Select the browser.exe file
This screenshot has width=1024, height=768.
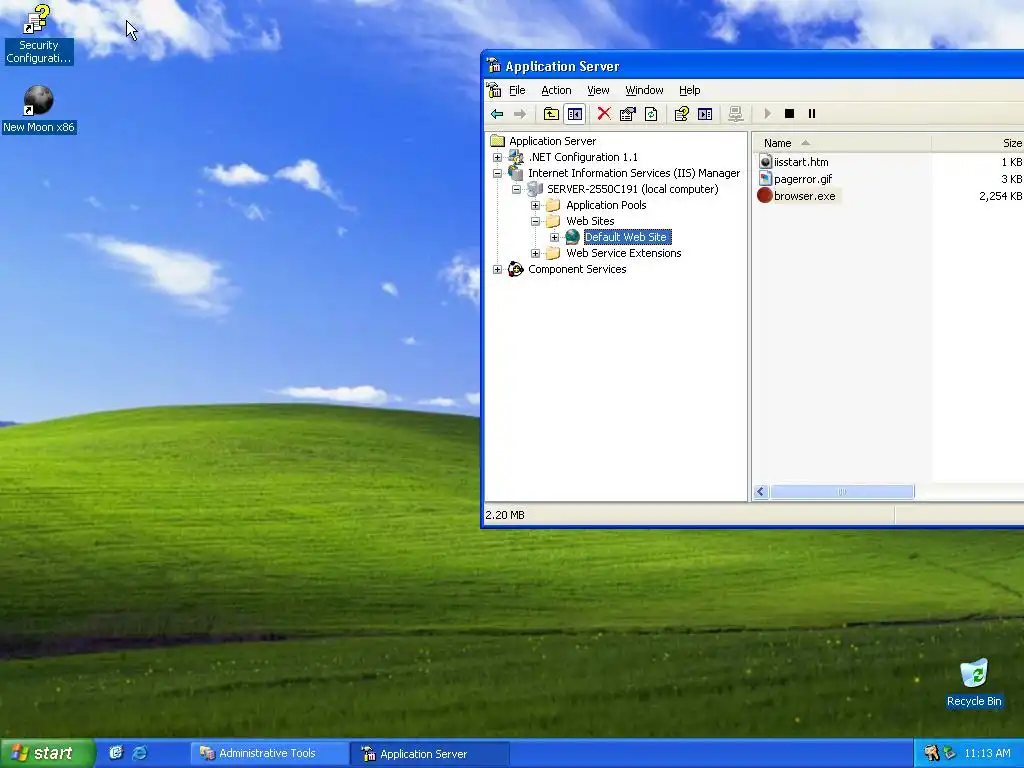point(805,196)
